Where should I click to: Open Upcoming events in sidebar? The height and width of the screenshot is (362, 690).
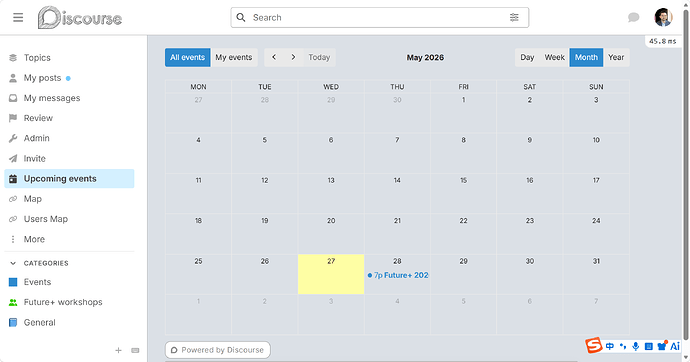pos(69,179)
